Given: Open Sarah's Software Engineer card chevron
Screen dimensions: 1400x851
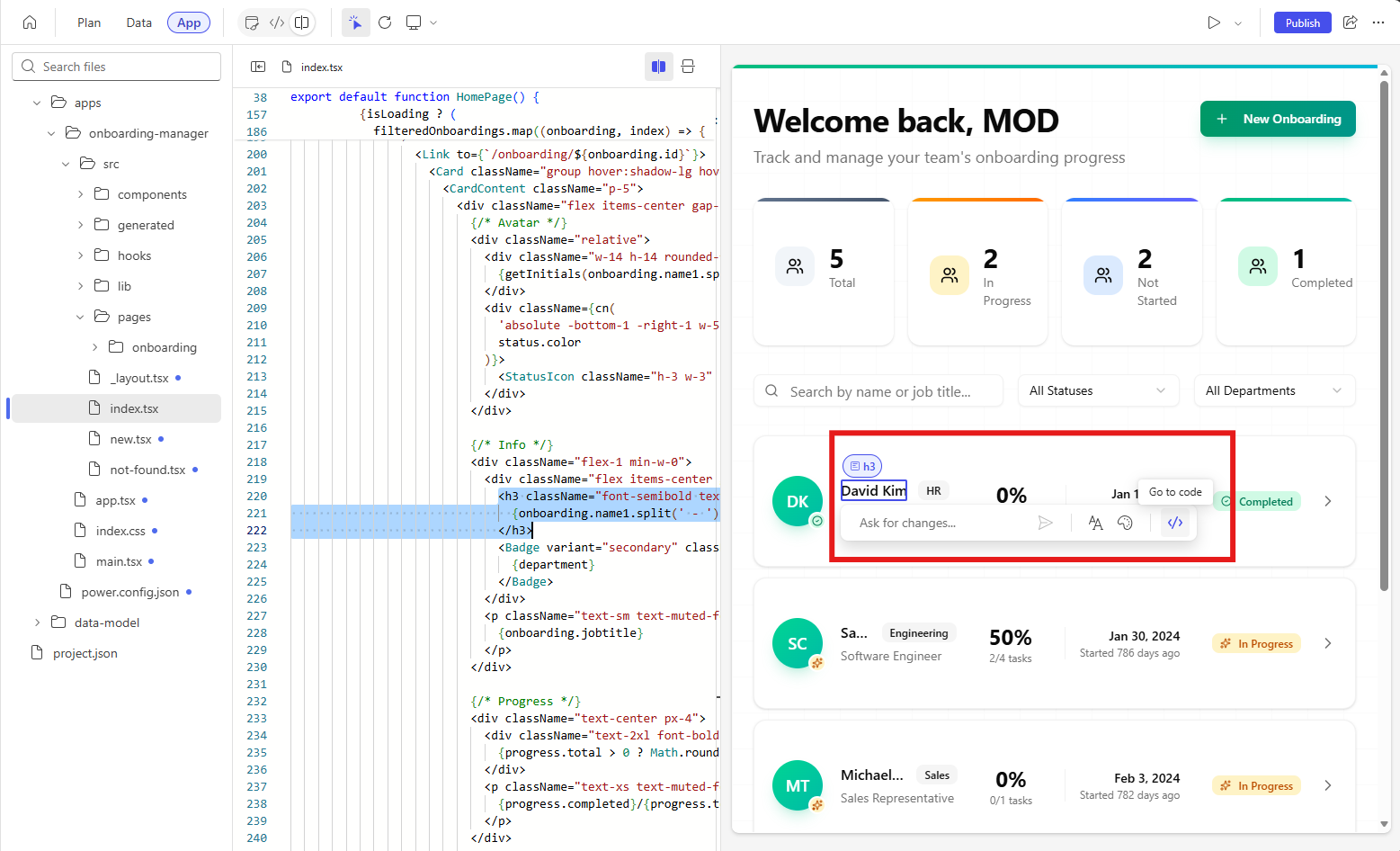Looking at the screenshot, I should point(1328,643).
